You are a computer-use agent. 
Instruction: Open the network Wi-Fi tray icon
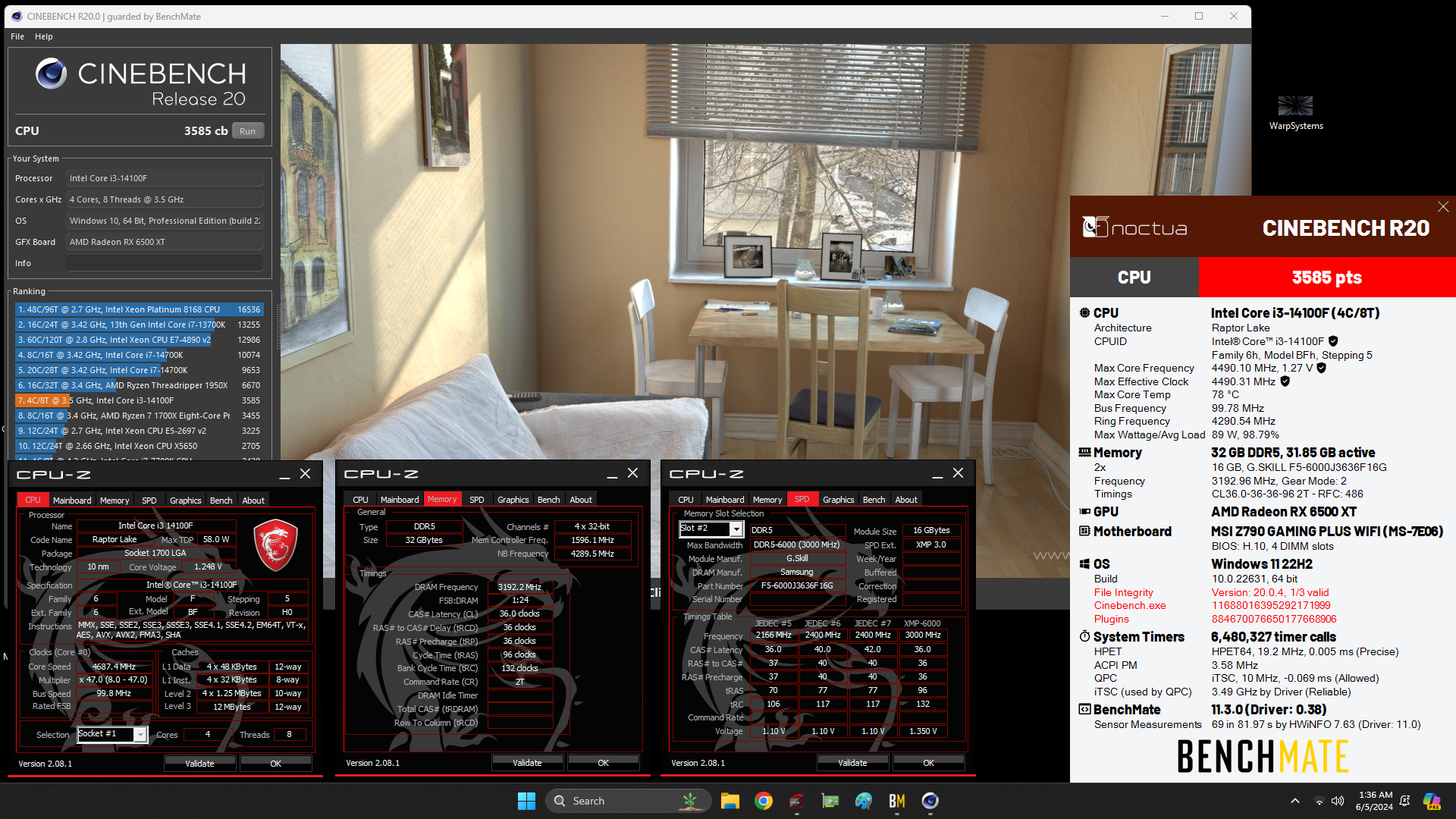(x=1319, y=801)
